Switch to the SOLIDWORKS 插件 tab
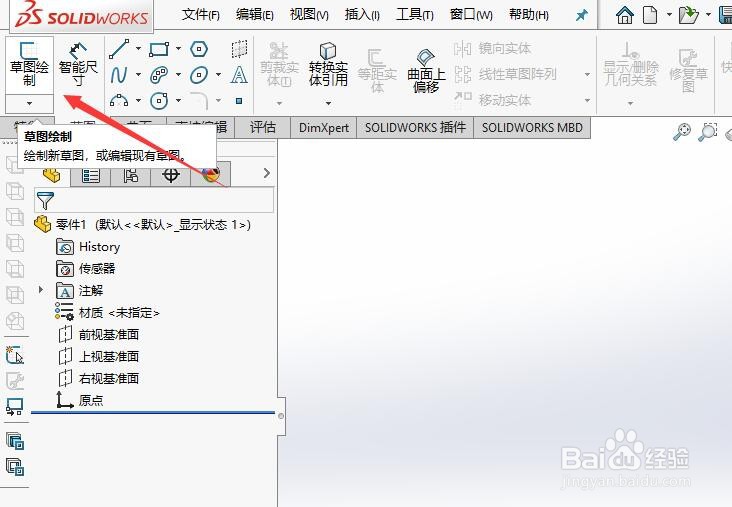This screenshot has height=507, width=732. pos(415,127)
